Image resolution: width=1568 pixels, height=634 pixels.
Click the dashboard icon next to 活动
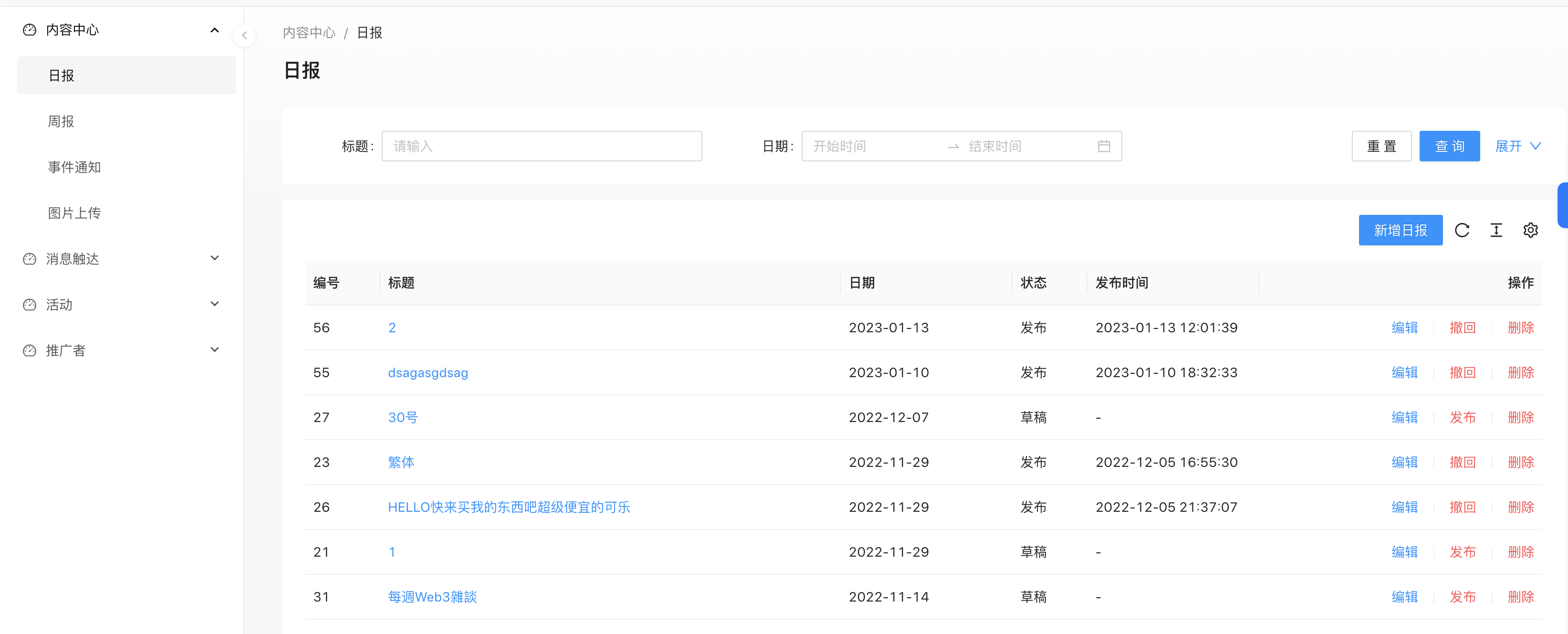tap(29, 305)
